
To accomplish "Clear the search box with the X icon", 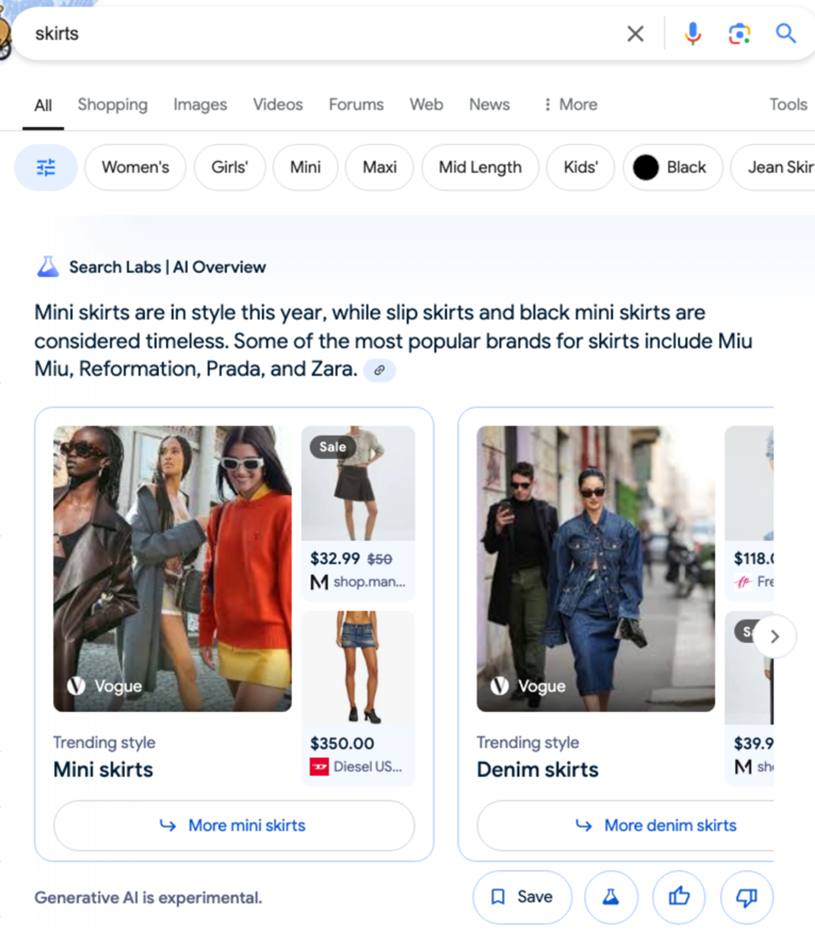I will click(x=635, y=34).
